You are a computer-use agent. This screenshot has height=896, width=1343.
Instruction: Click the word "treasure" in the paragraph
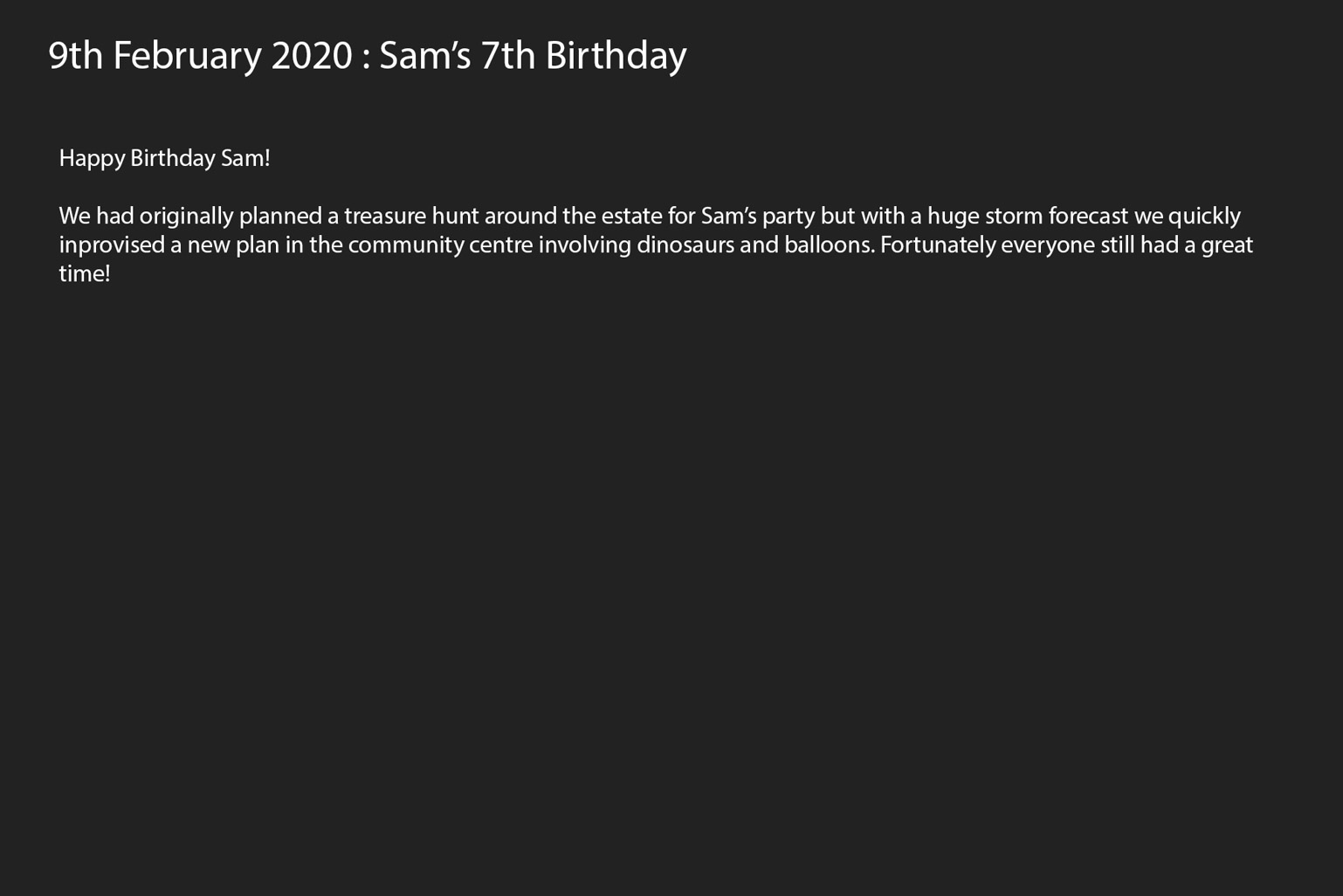[x=385, y=216]
